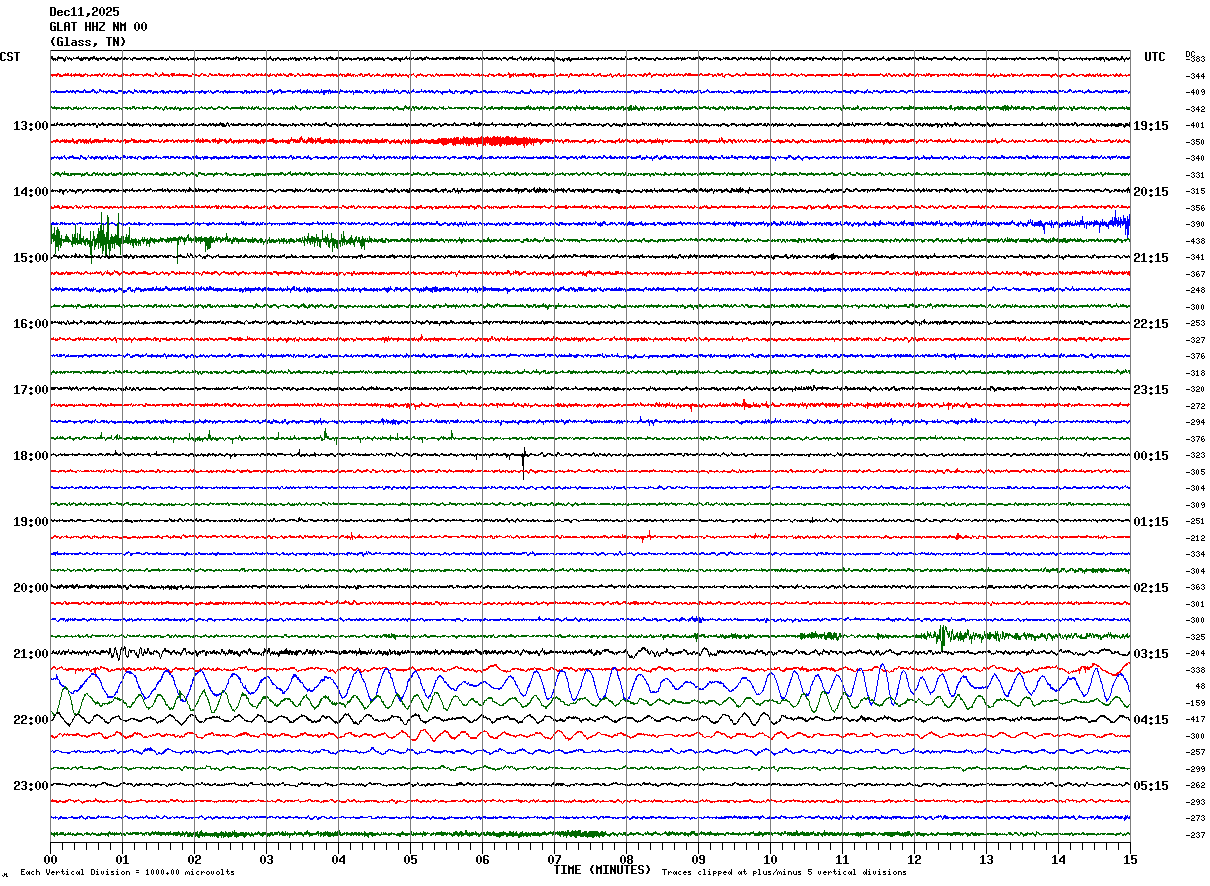
Task: Click the sharp black spike on the 18:00 trace
Action: coord(523,461)
